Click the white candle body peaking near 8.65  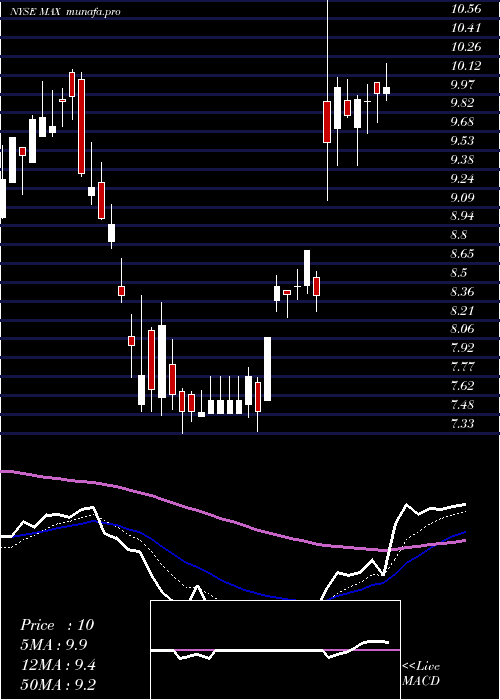click(307, 268)
